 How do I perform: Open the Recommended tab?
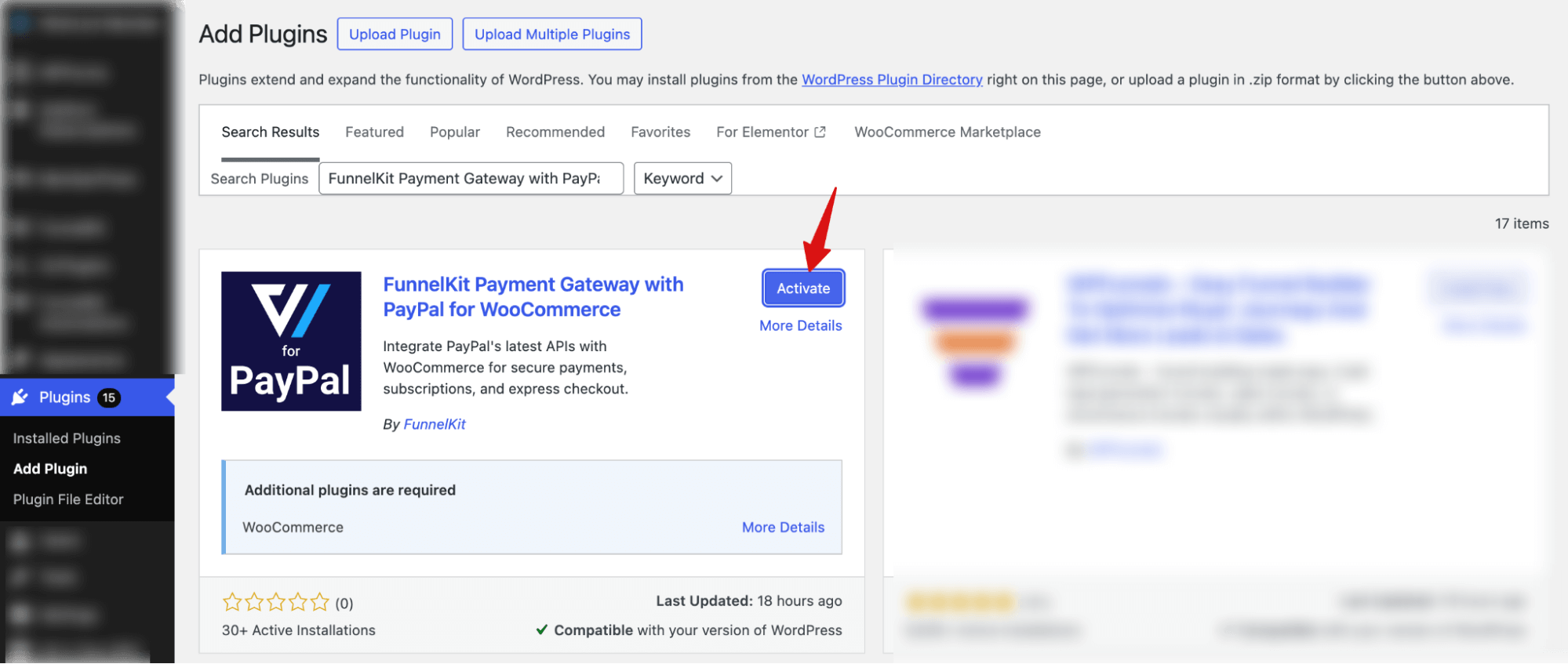(x=555, y=131)
